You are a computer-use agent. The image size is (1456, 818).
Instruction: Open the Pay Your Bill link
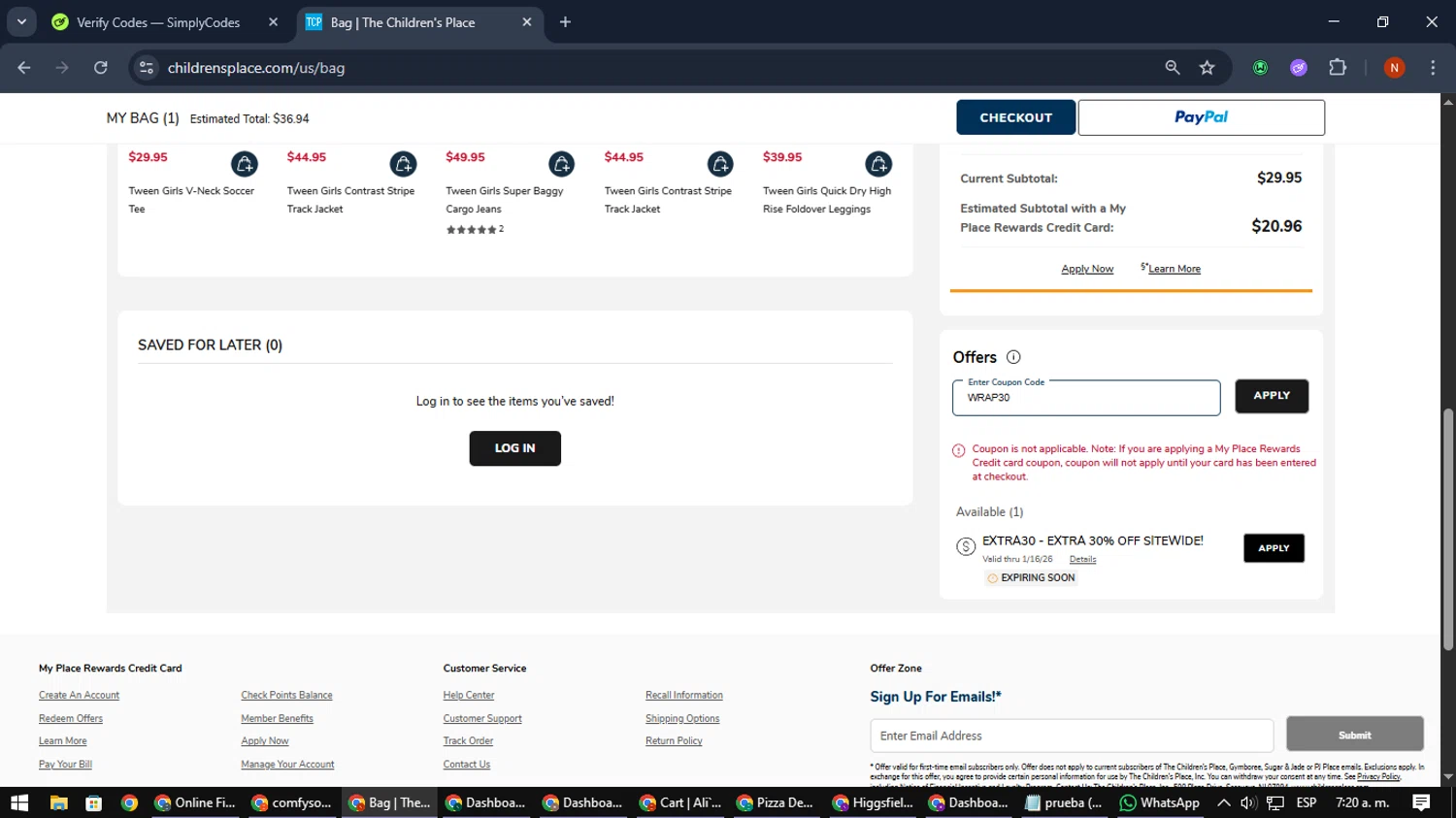click(x=65, y=765)
